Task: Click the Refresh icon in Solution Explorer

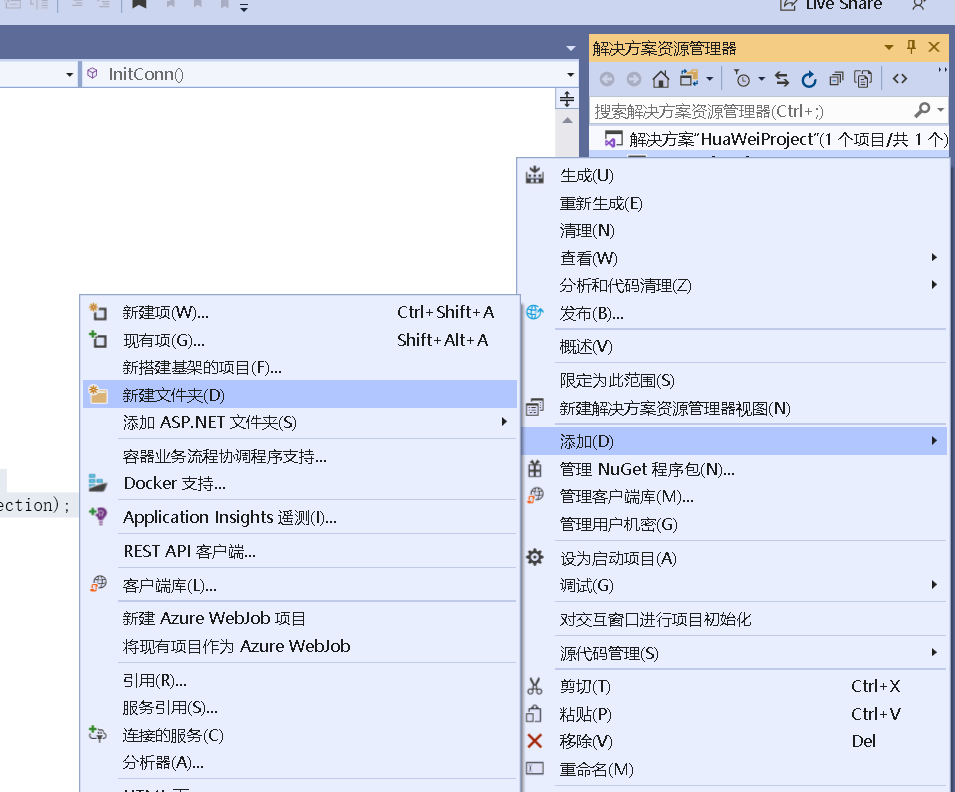Action: [810, 78]
